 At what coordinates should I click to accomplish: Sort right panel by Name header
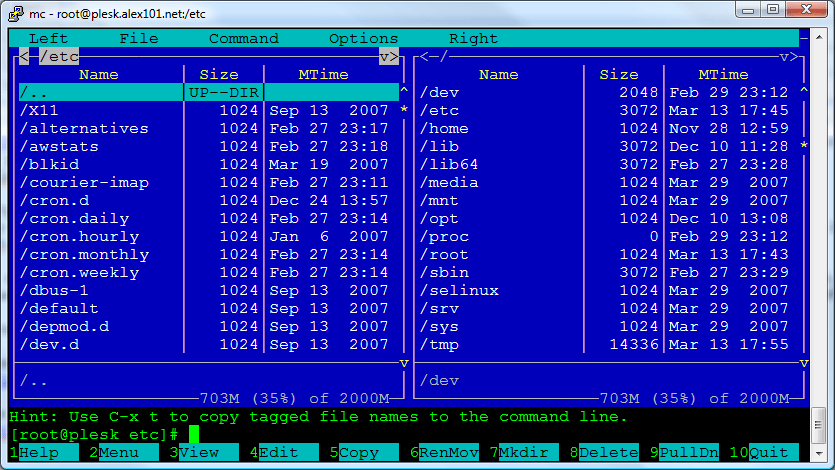click(x=498, y=75)
